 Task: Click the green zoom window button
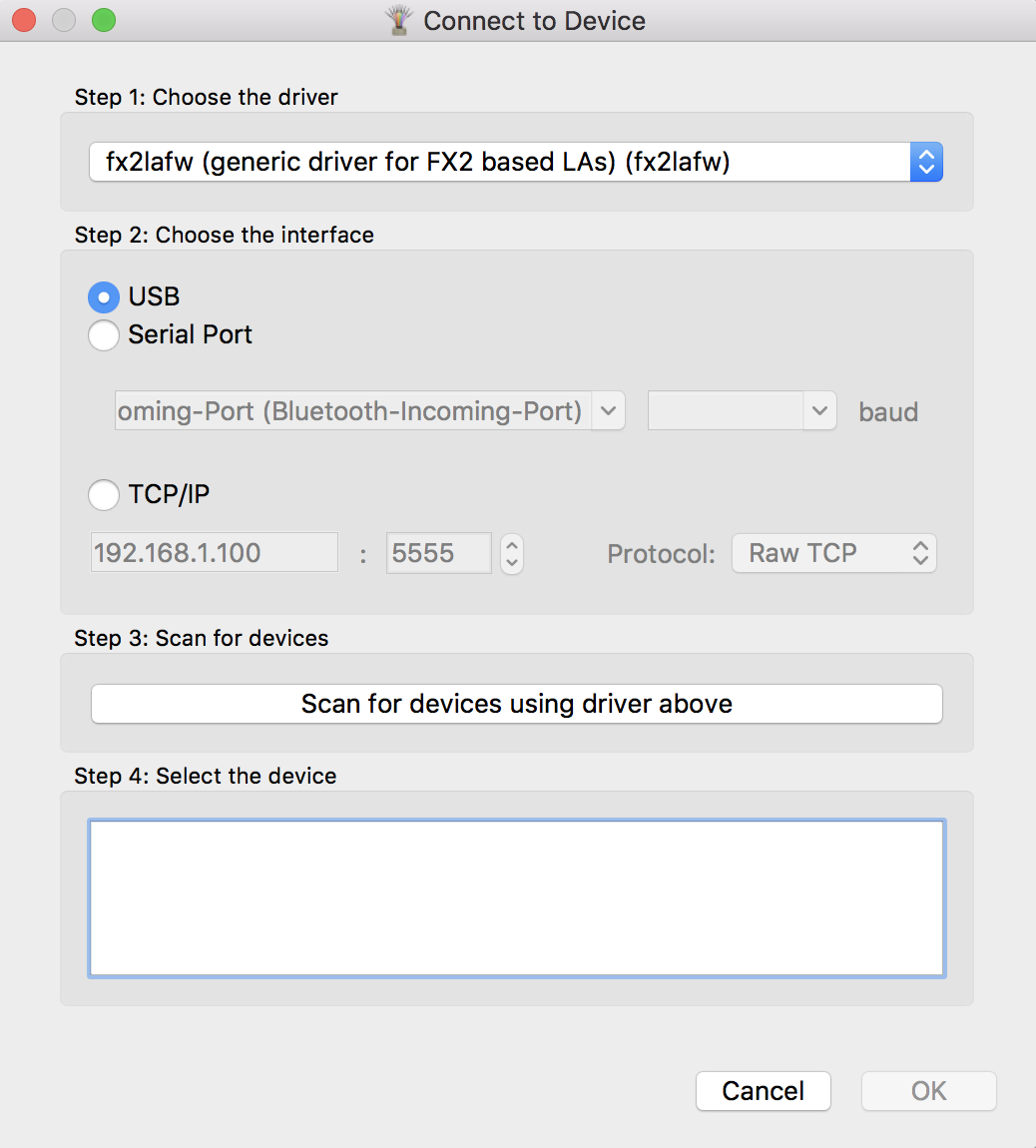[x=104, y=20]
